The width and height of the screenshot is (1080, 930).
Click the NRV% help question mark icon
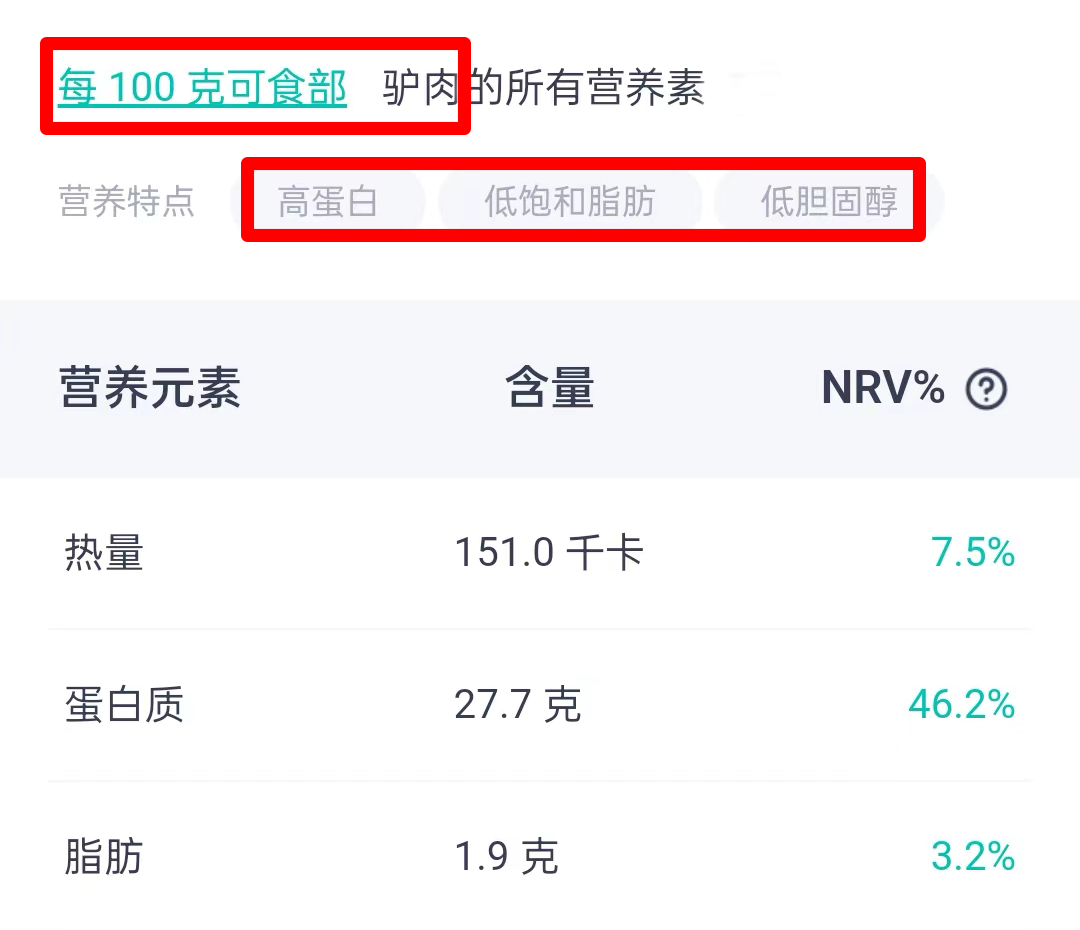click(986, 389)
